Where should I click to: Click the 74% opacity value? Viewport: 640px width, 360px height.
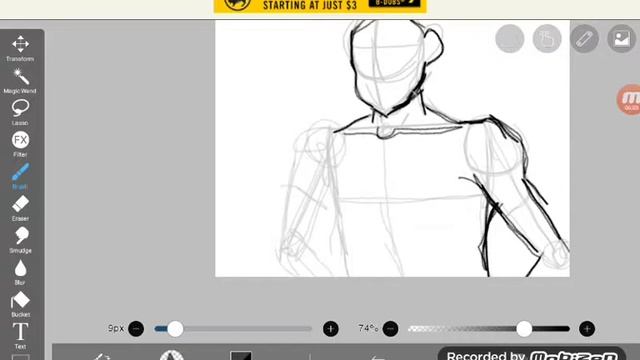(x=368, y=328)
